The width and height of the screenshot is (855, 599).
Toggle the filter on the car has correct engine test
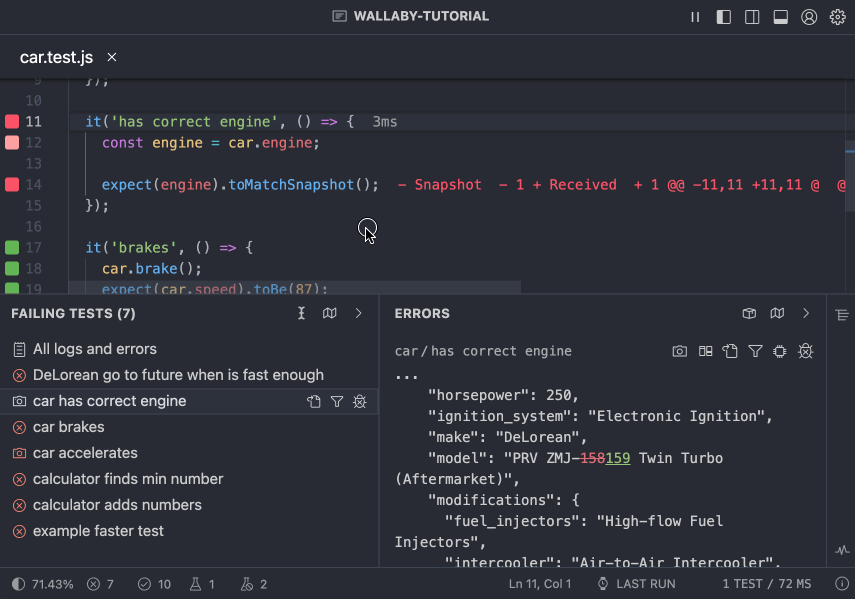point(337,401)
